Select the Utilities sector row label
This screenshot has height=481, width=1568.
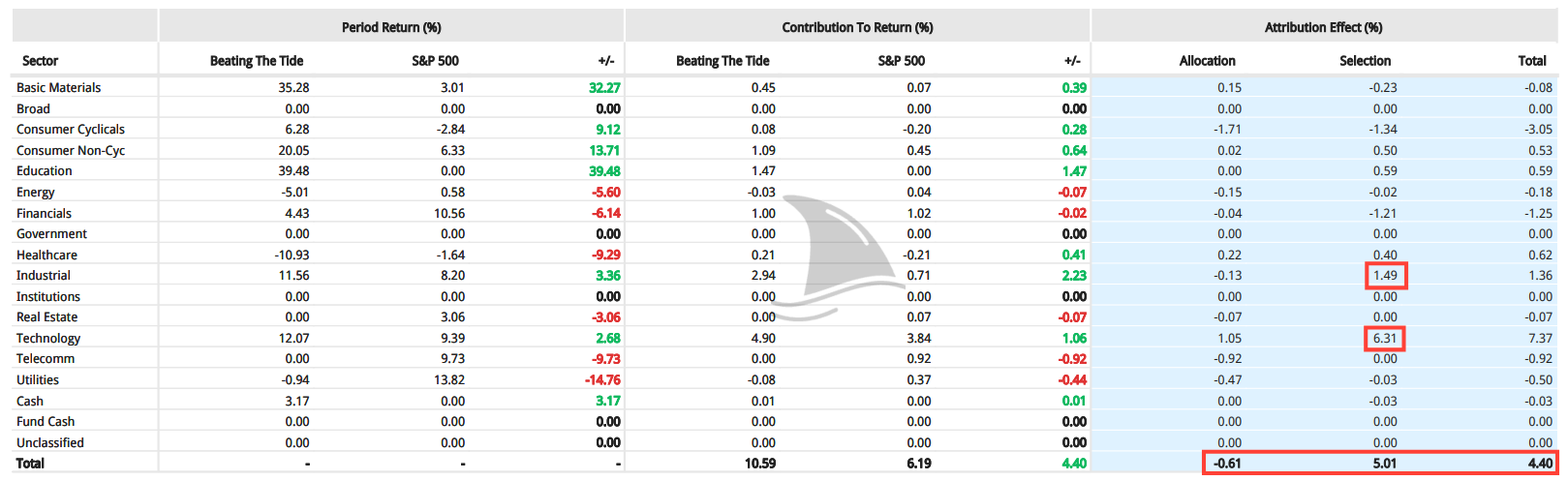point(37,380)
